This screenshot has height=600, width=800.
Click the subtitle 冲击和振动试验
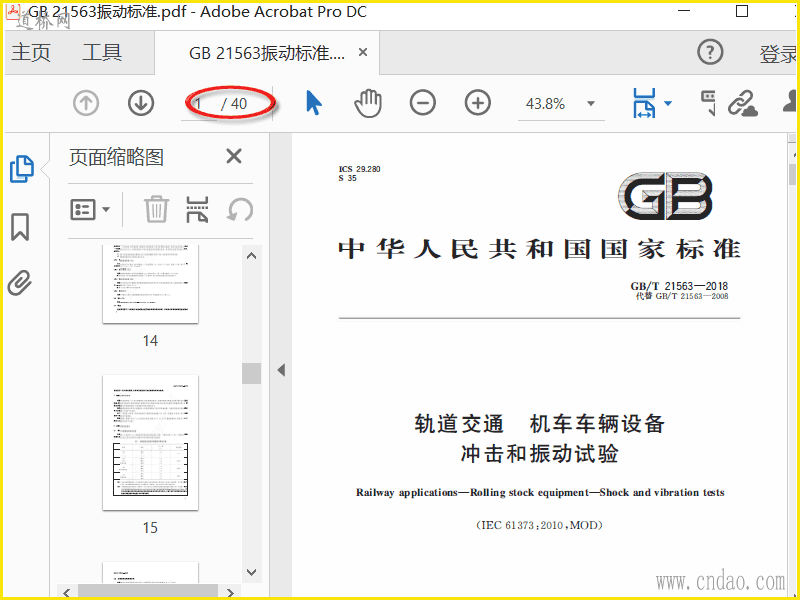point(539,454)
